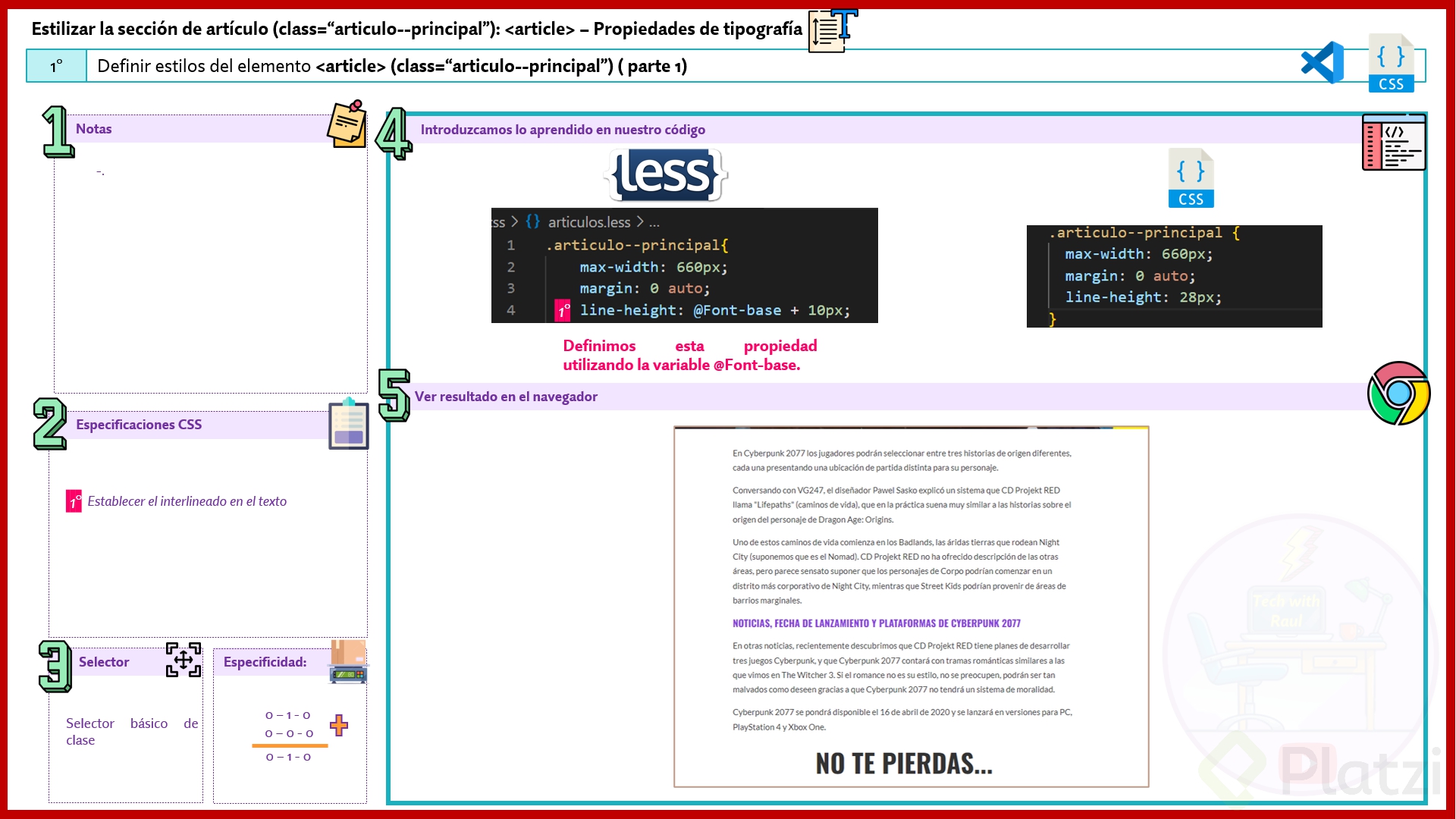Click the orange plus sign in specificity
Screen dimensions: 1456x819
339,725
